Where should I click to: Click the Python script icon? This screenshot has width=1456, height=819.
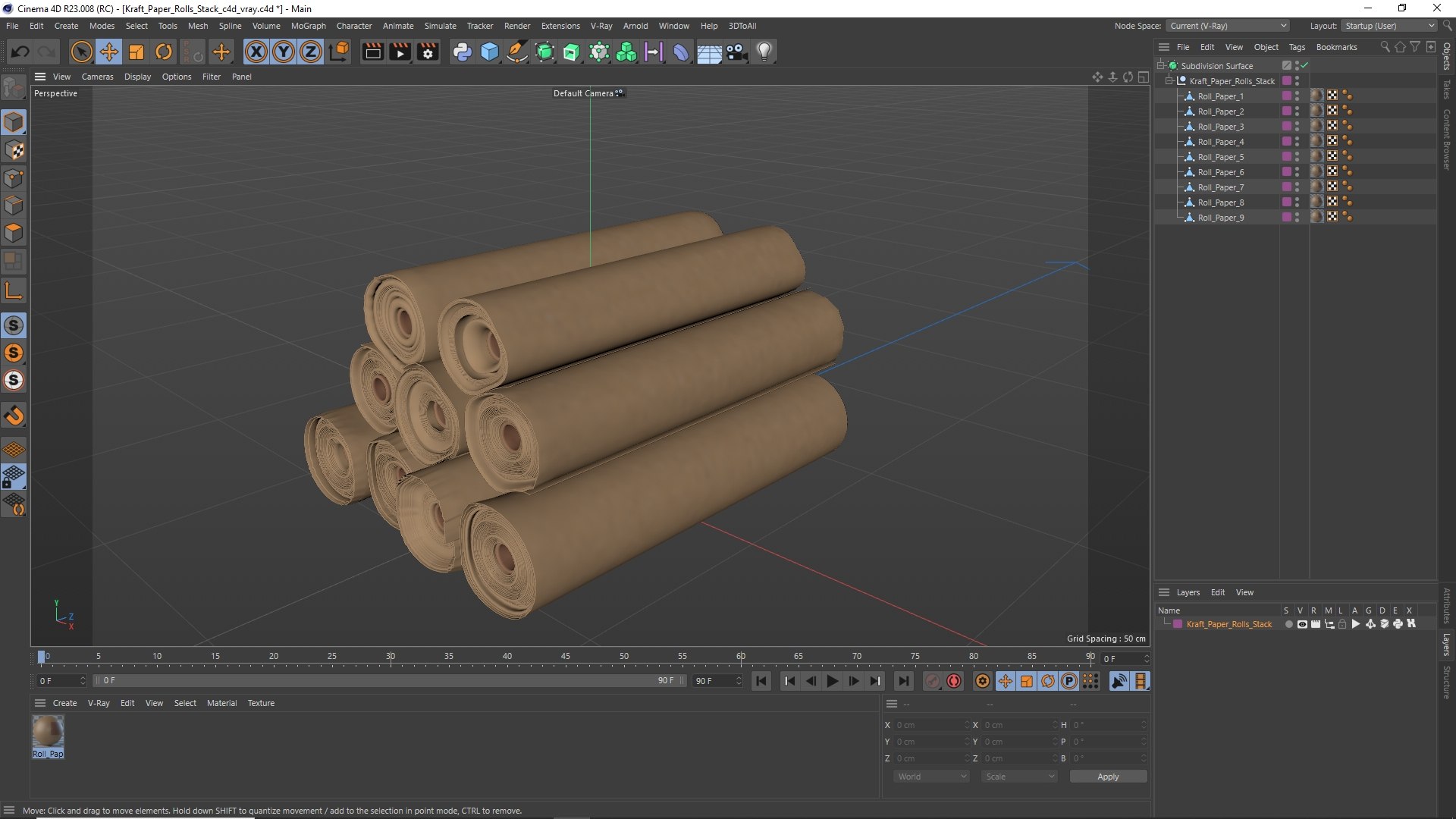click(x=462, y=52)
